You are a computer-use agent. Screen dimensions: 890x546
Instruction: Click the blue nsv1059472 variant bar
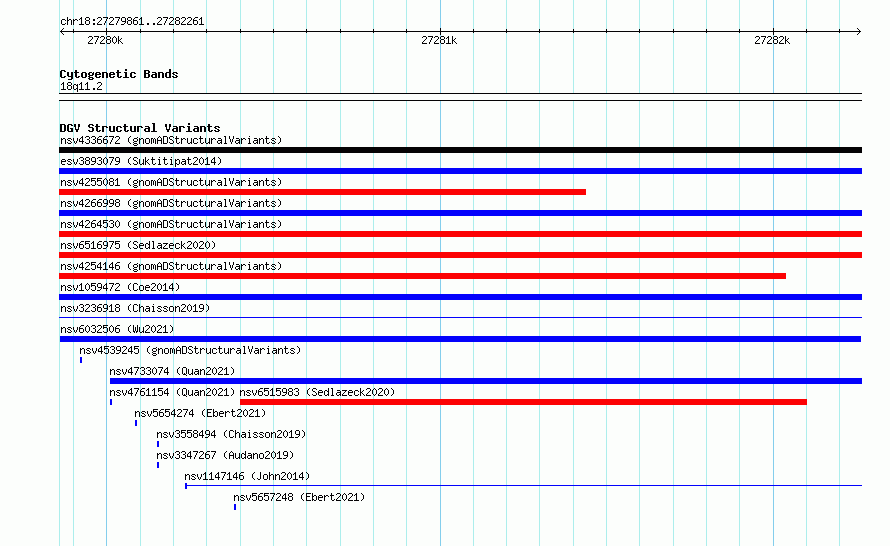(460, 297)
